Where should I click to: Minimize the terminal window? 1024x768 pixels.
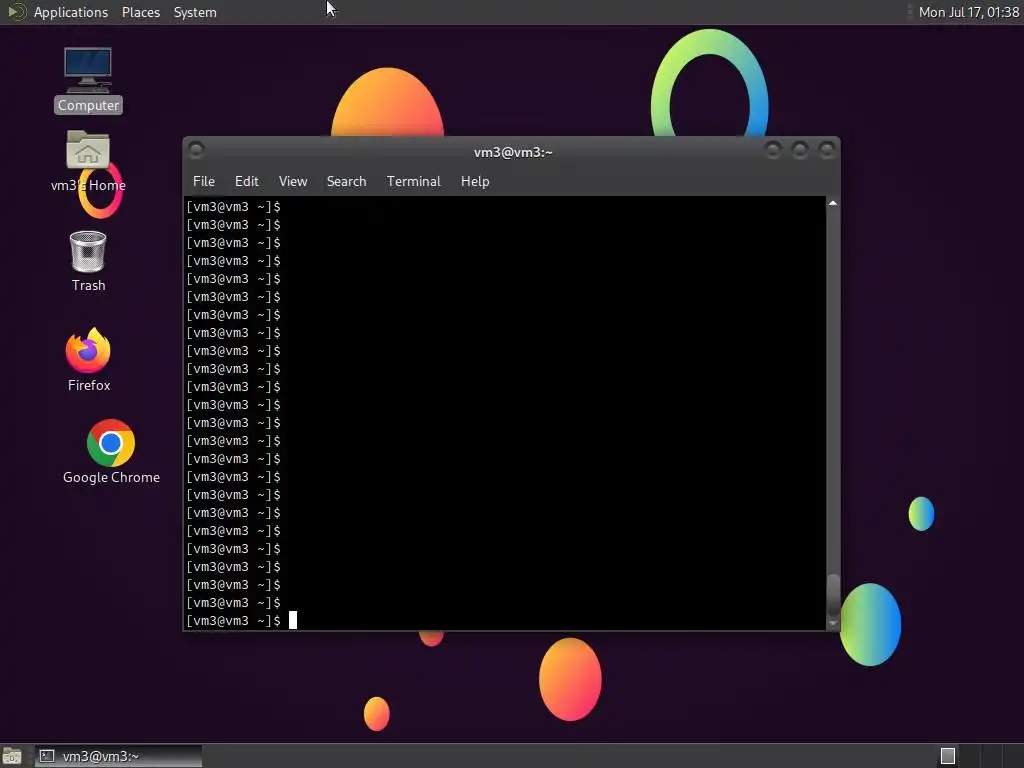coord(773,150)
